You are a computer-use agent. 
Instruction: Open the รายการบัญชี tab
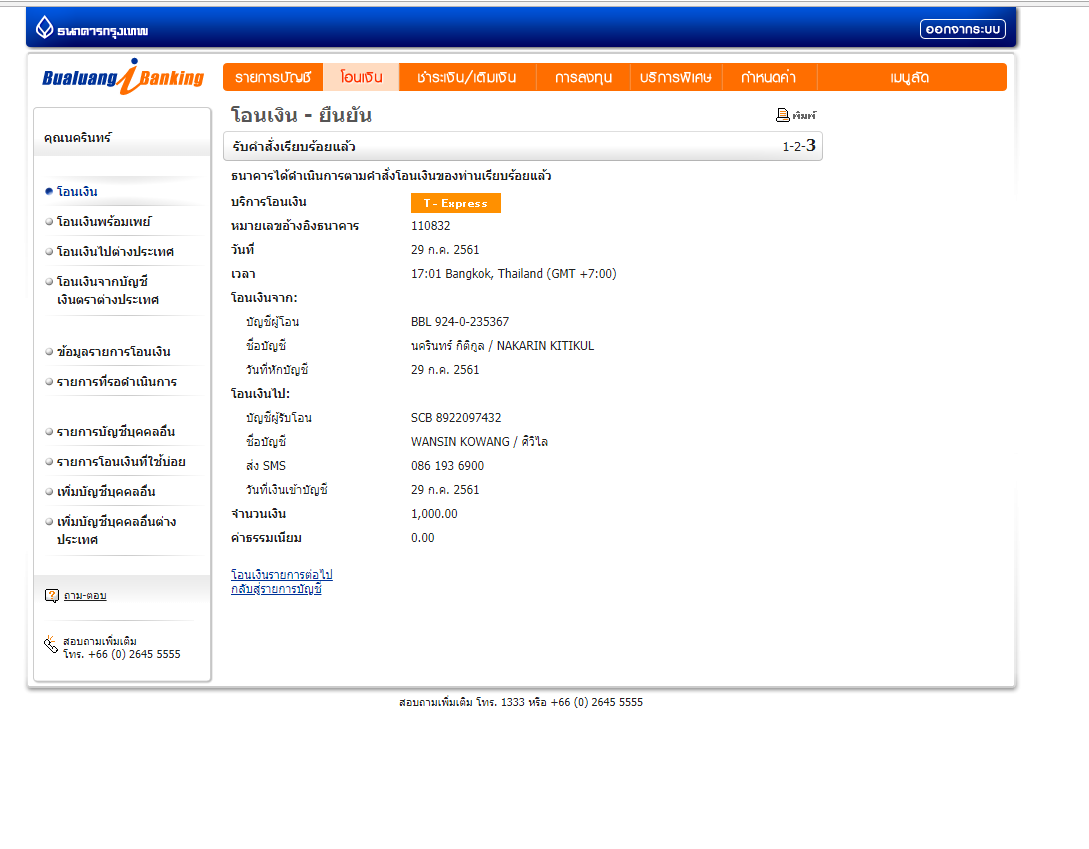click(x=273, y=77)
